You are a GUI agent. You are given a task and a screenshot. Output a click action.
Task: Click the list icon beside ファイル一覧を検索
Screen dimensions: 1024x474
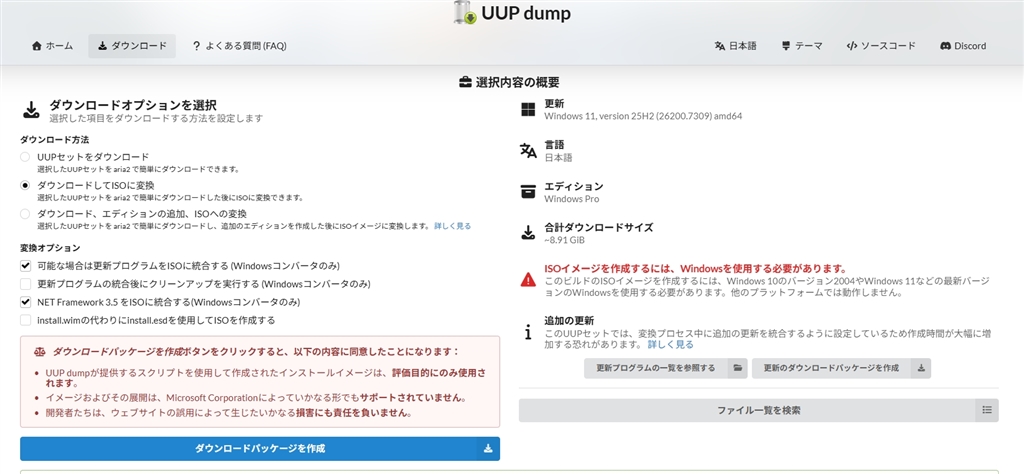click(x=987, y=411)
